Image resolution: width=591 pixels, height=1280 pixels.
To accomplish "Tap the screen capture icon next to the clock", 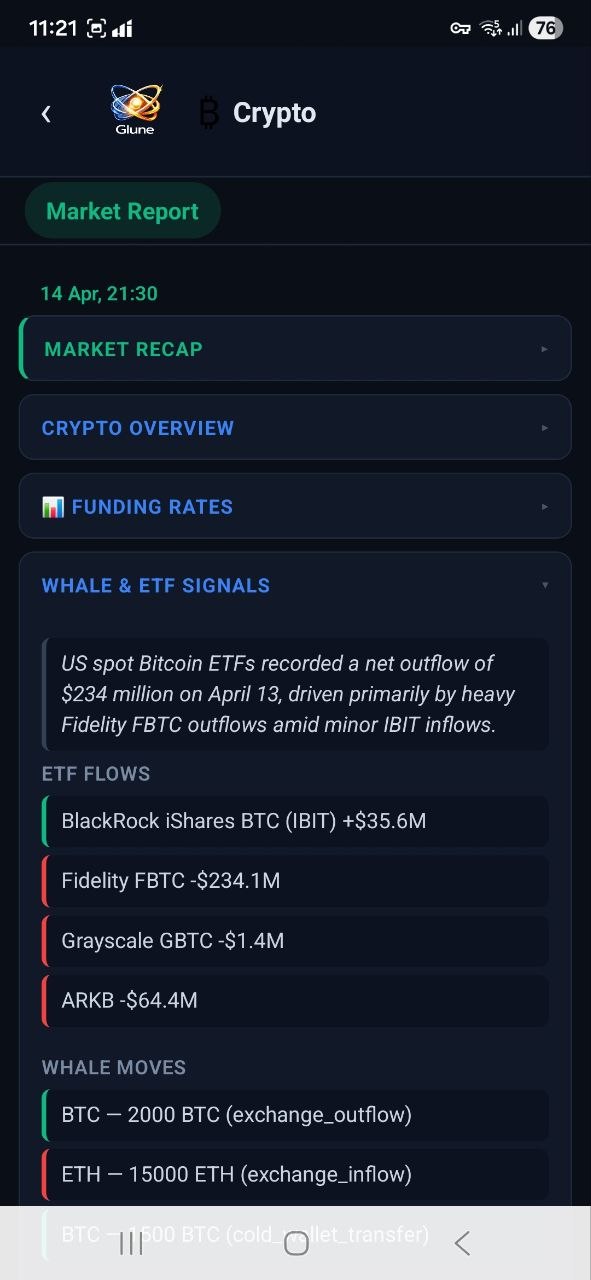I will tap(95, 28).
